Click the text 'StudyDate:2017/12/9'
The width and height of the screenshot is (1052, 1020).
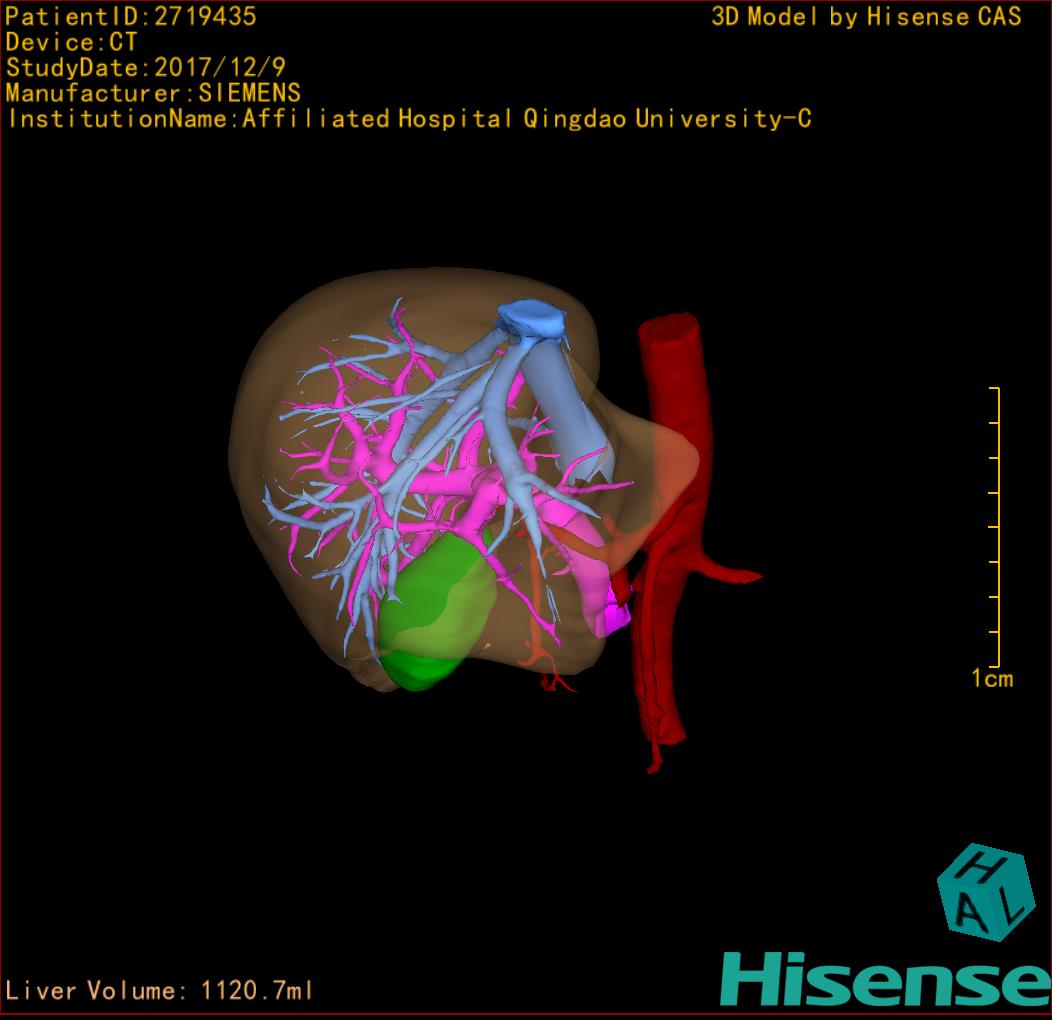pos(146,68)
